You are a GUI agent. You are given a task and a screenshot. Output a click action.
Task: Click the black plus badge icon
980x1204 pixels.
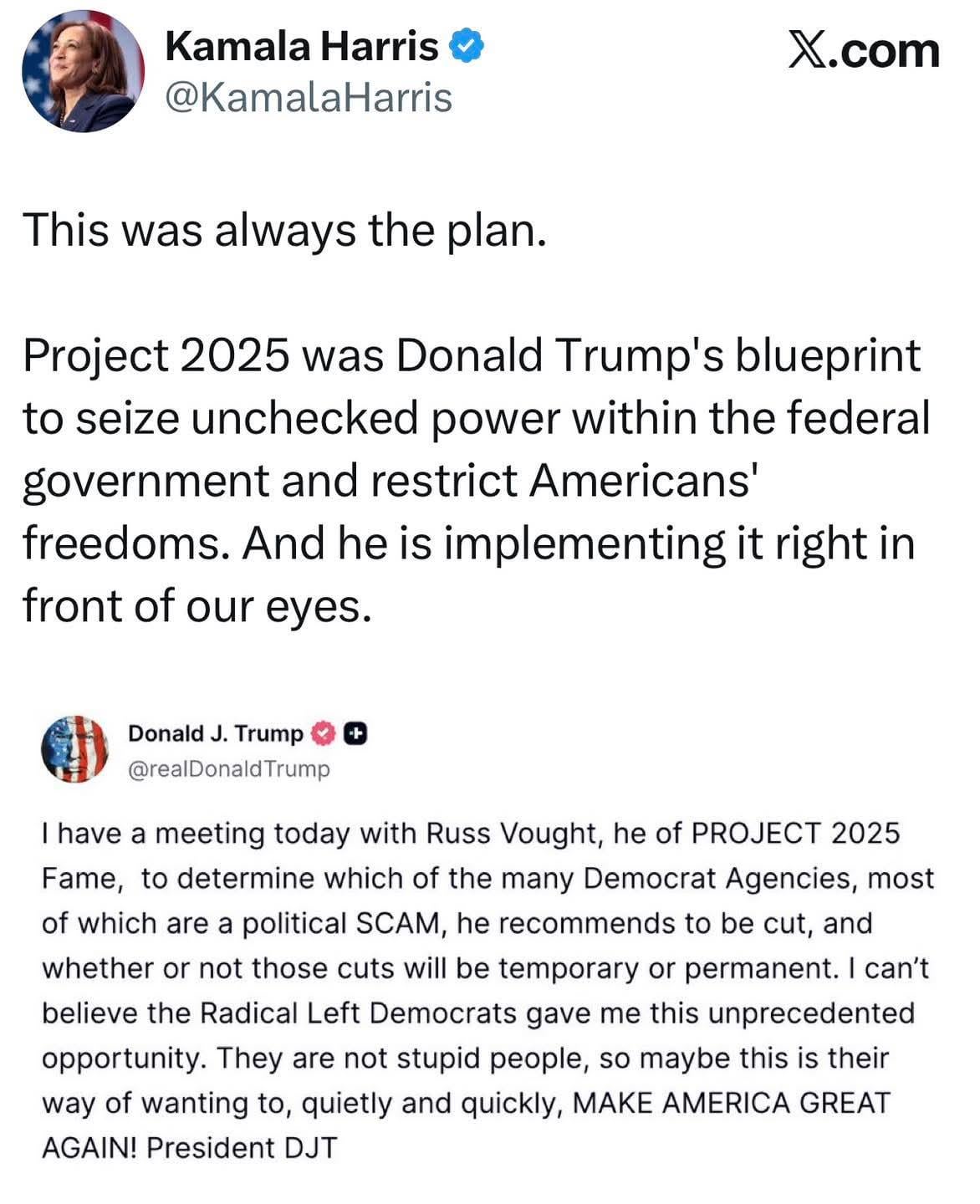tap(356, 733)
